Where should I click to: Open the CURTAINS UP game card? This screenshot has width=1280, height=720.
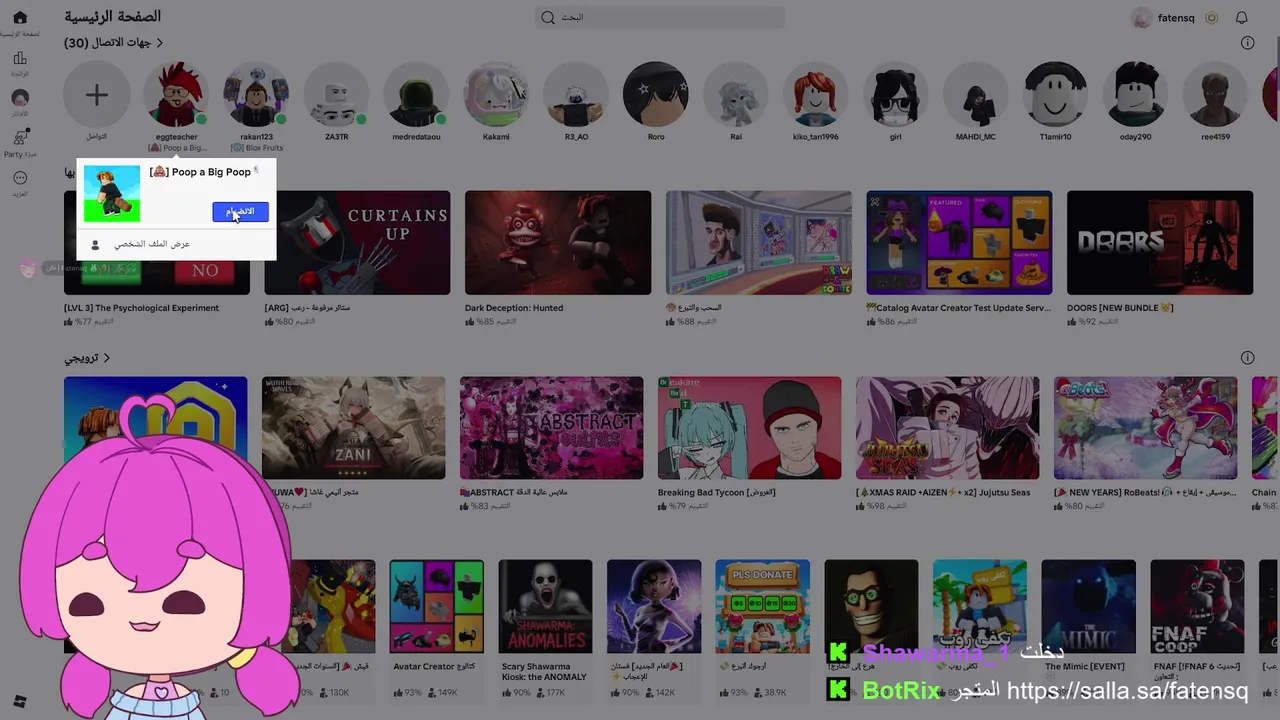pos(357,243)
